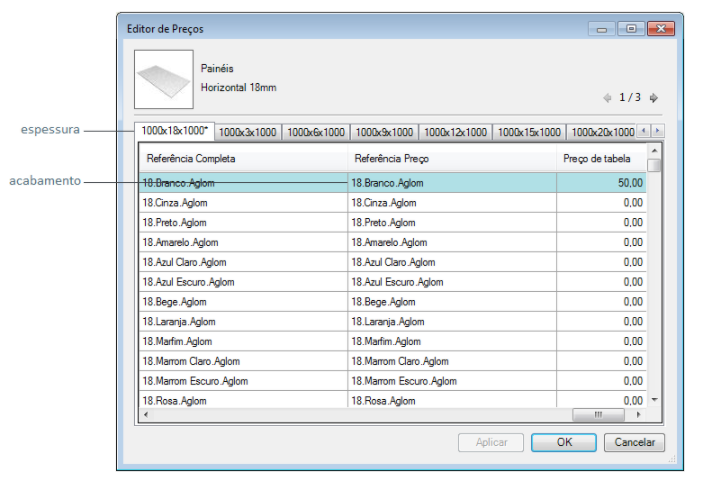Open the 1000x12x1000 tab
This screenshot has height=485, width=717.
(x=455, y=132)
